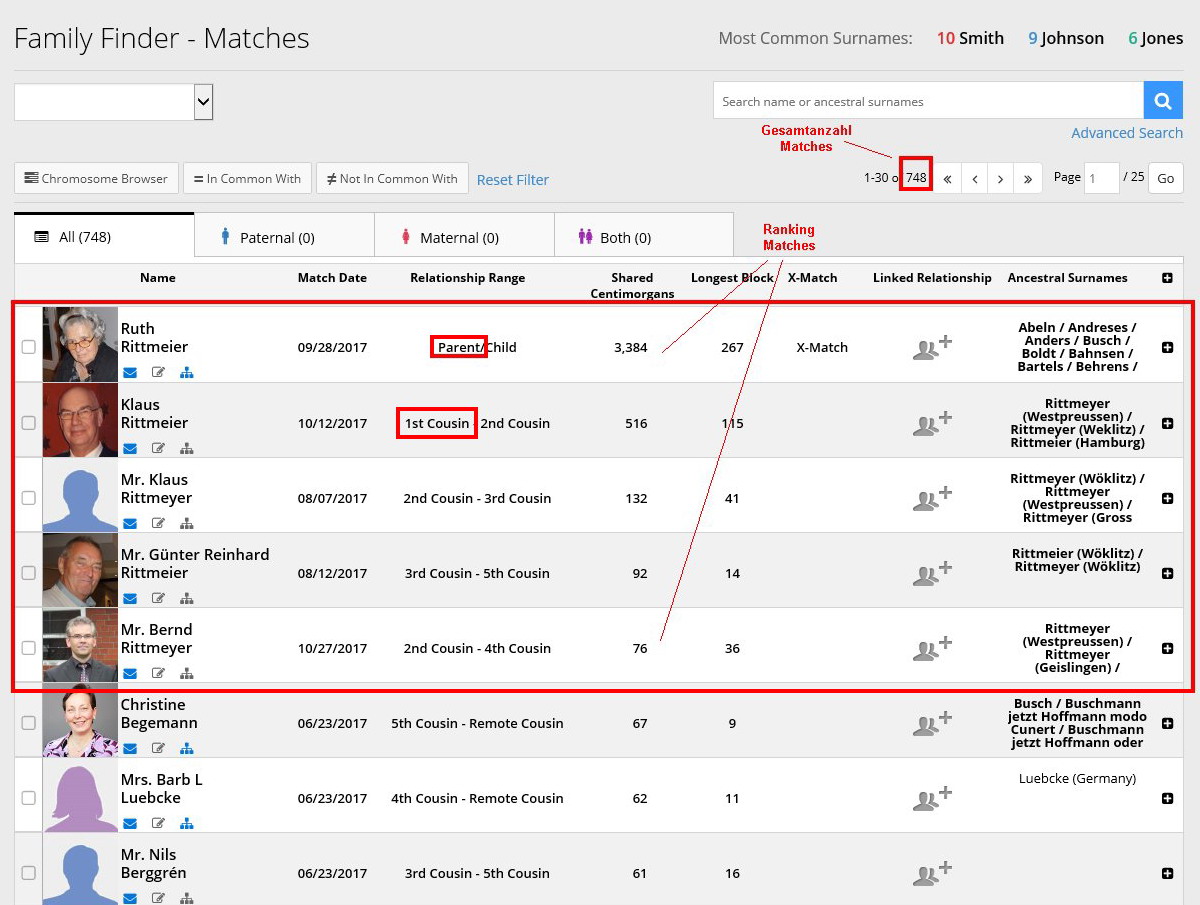Expand all ancestral surnames in header
Viewport: 1200px width, 905px height.
[1167, 278]
